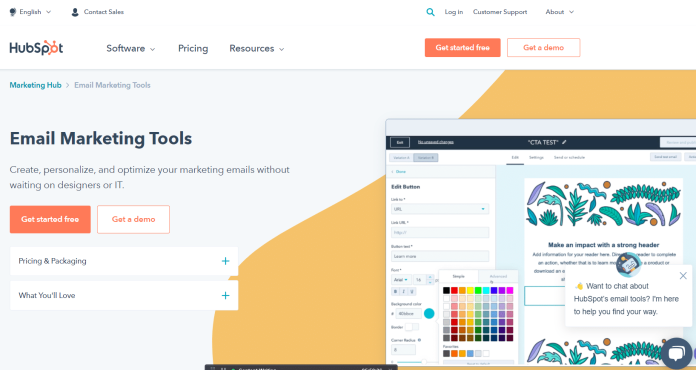
Task: Toggle italic in the Edit Button panel
Action: [x=403, y=291]
